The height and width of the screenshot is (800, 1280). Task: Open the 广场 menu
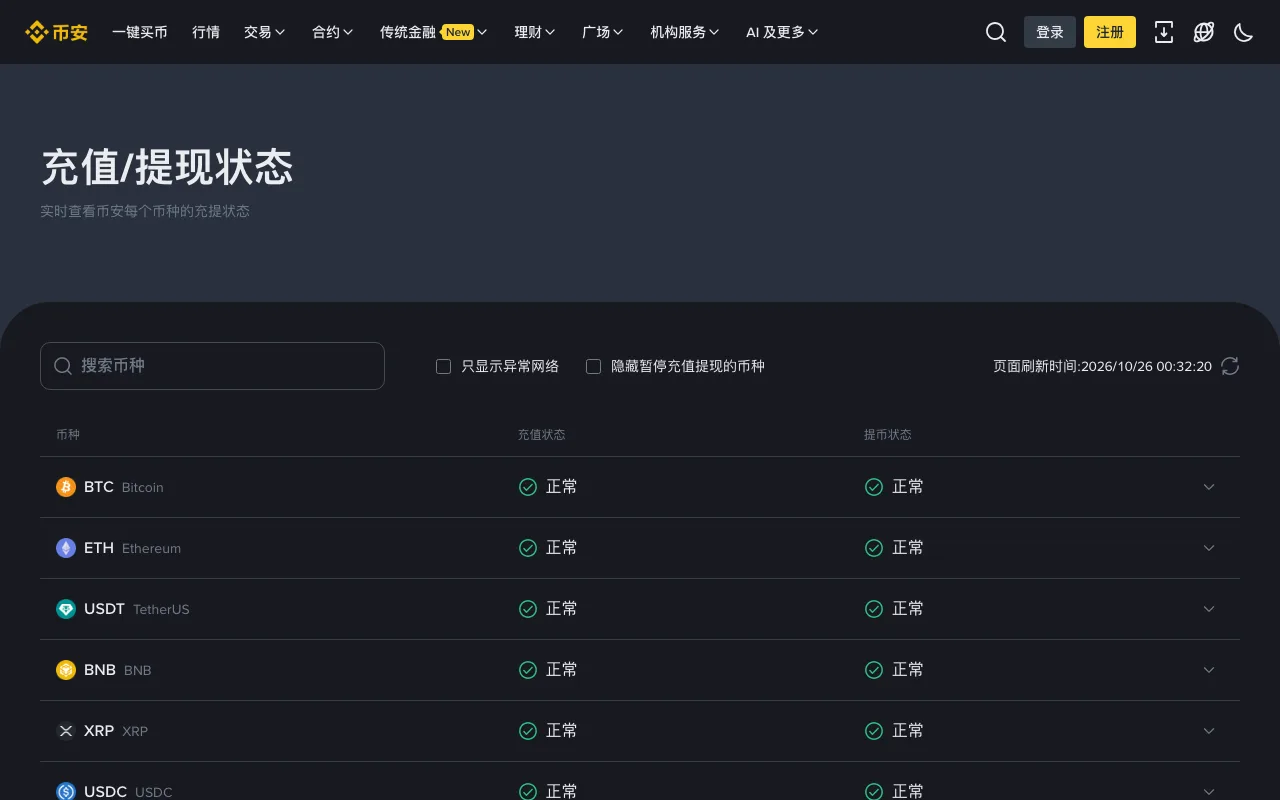(x=603, y=32)
